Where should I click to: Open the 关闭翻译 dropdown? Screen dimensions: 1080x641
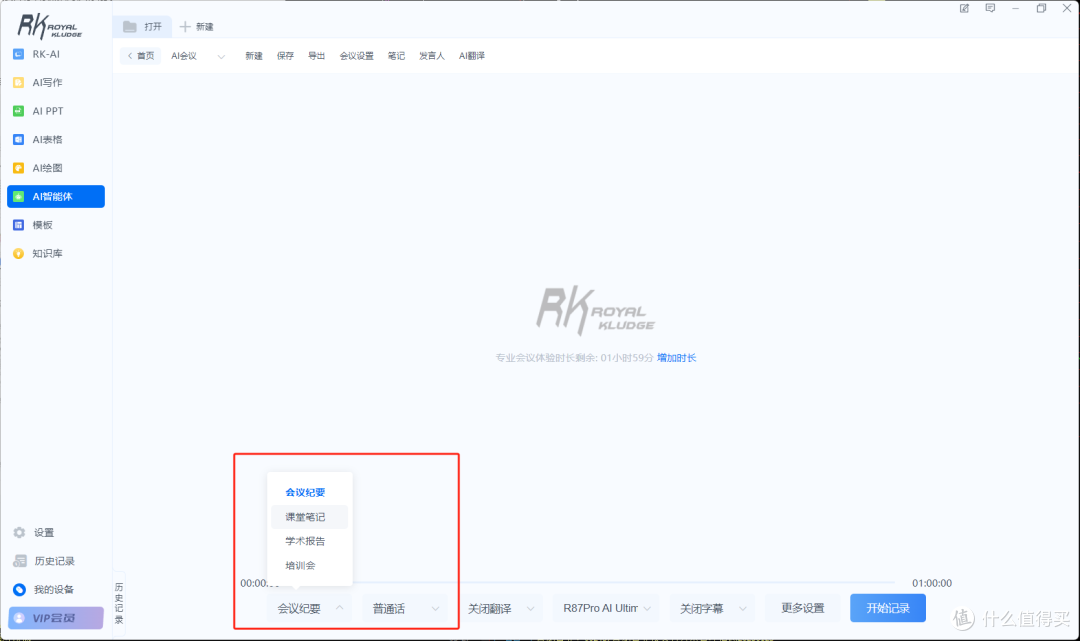(501, 609)
